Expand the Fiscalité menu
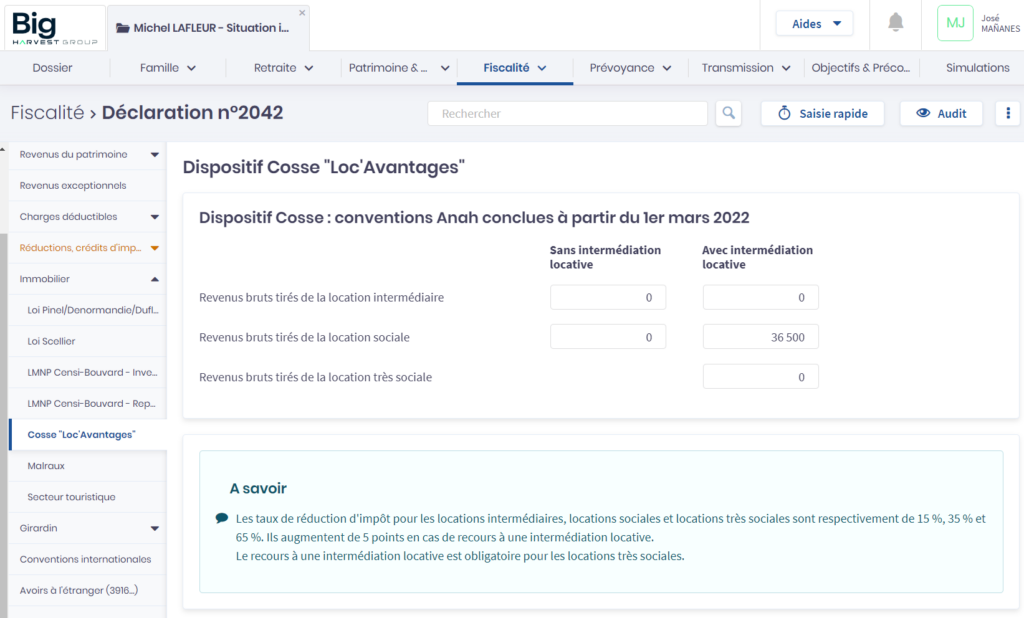Viewport: 1024px width, 618px height. click(514, 68)
